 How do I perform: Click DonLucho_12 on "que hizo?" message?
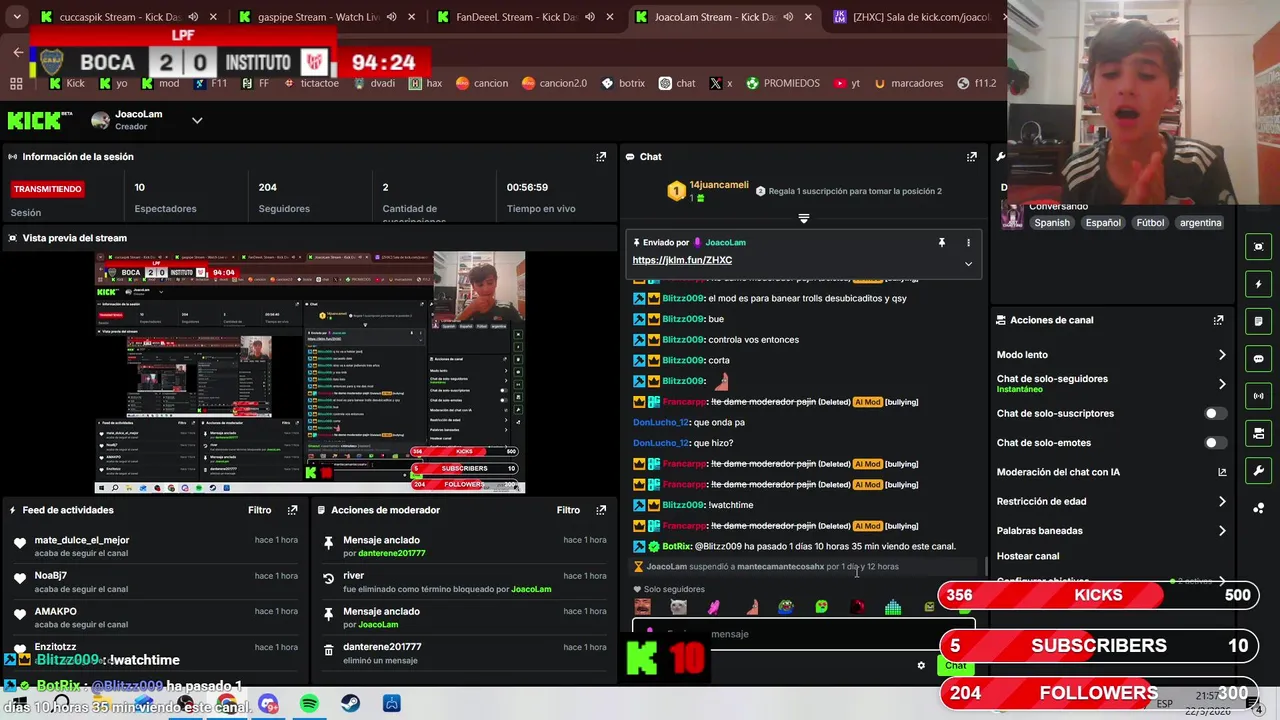[x=661, y=443]
